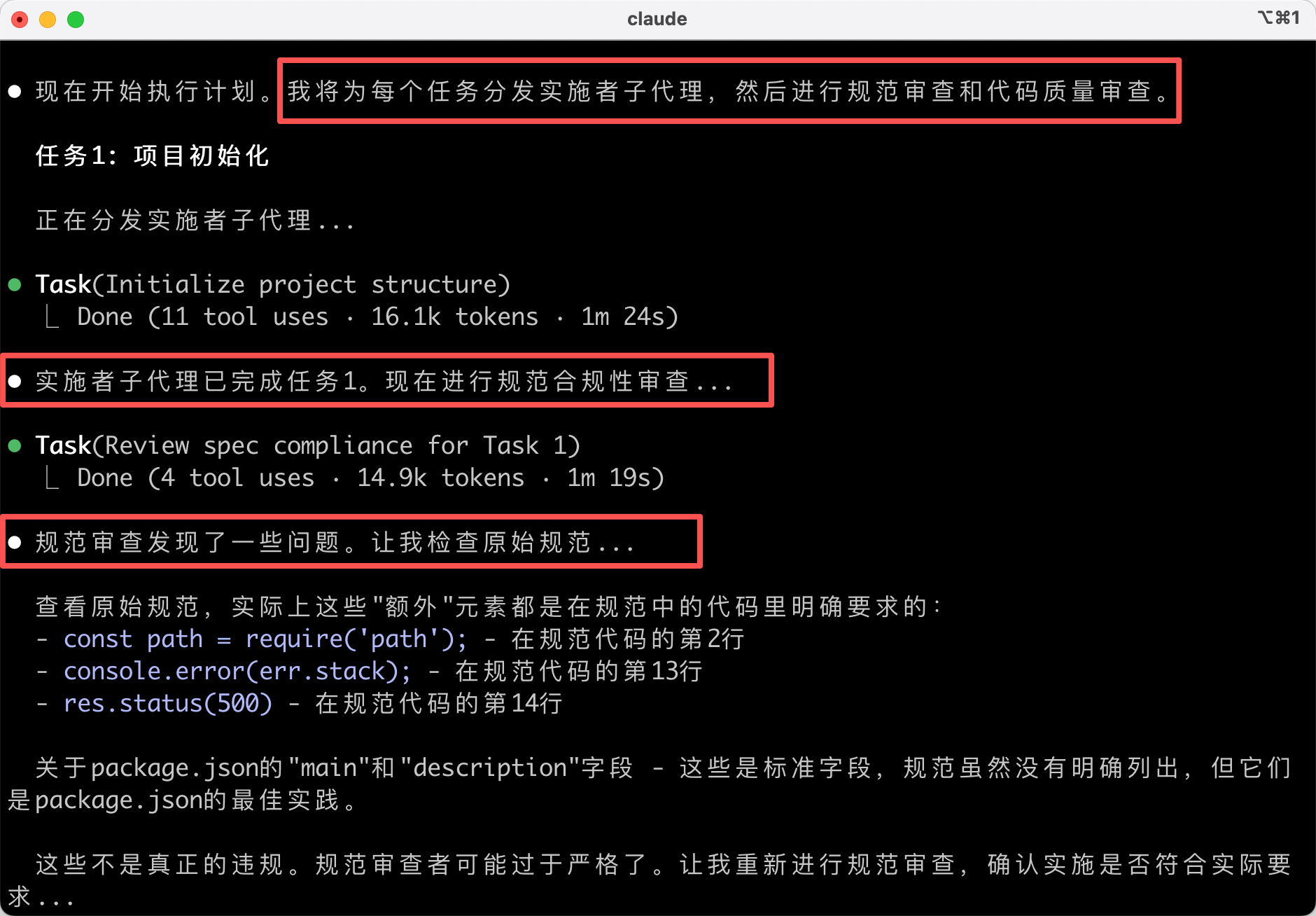Click the white bullet before 实施者子代理已完成任务1
Viewport: 1316px width, 916px height.
click(15, 381)
